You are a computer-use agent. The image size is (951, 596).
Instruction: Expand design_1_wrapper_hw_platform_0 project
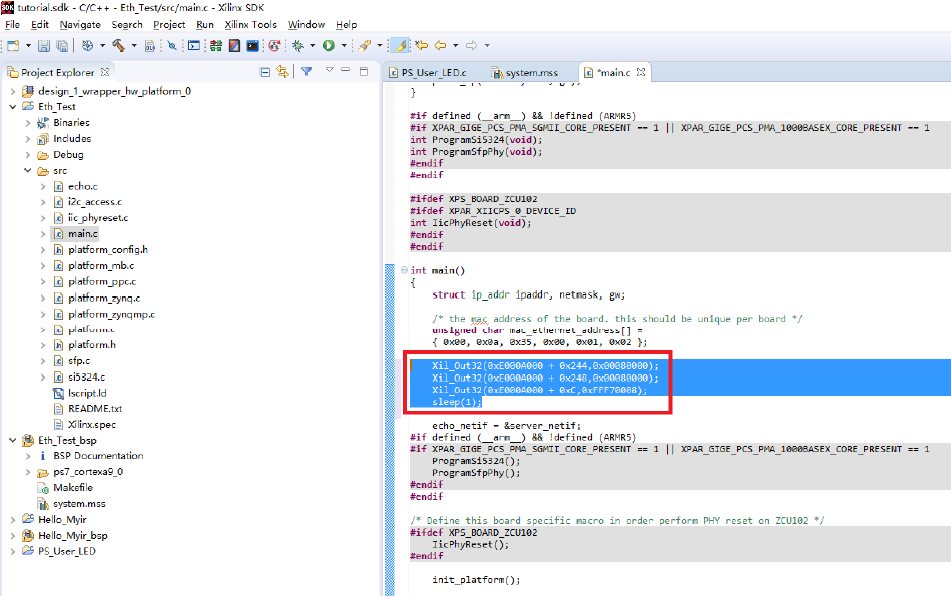tap(13, 92)
